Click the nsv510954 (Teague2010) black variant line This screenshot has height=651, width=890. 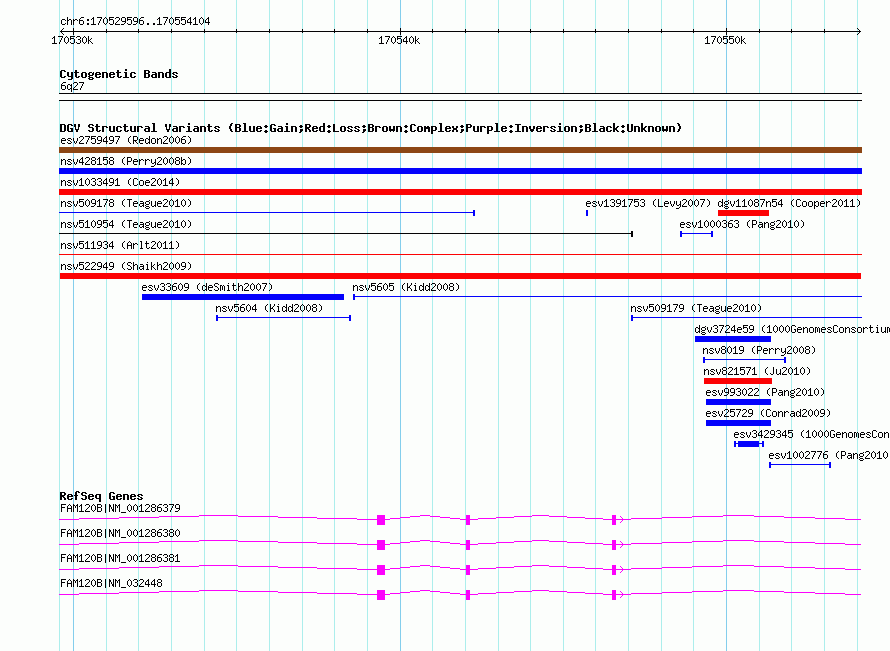point(346,234)
